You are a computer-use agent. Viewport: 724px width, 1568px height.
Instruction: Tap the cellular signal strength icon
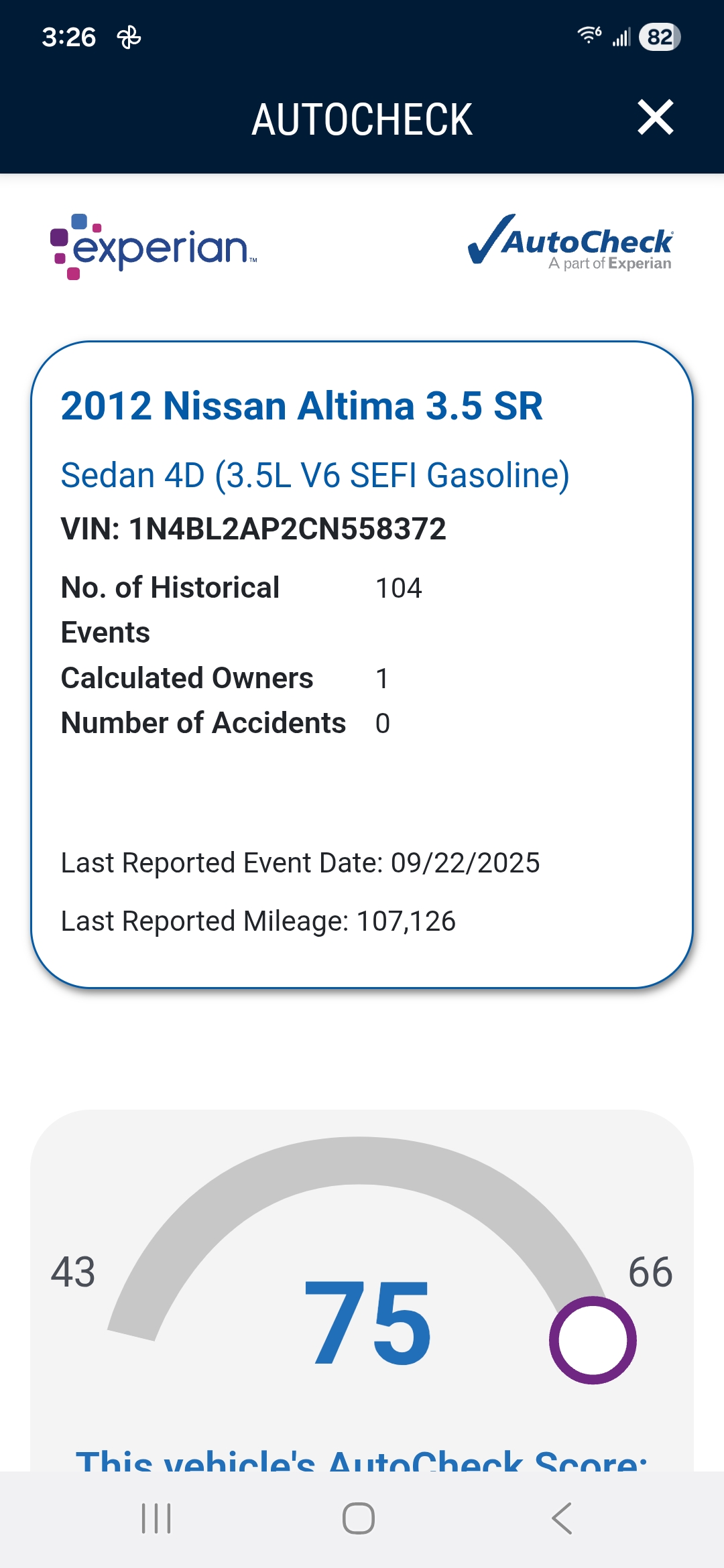tap(621, 37)
